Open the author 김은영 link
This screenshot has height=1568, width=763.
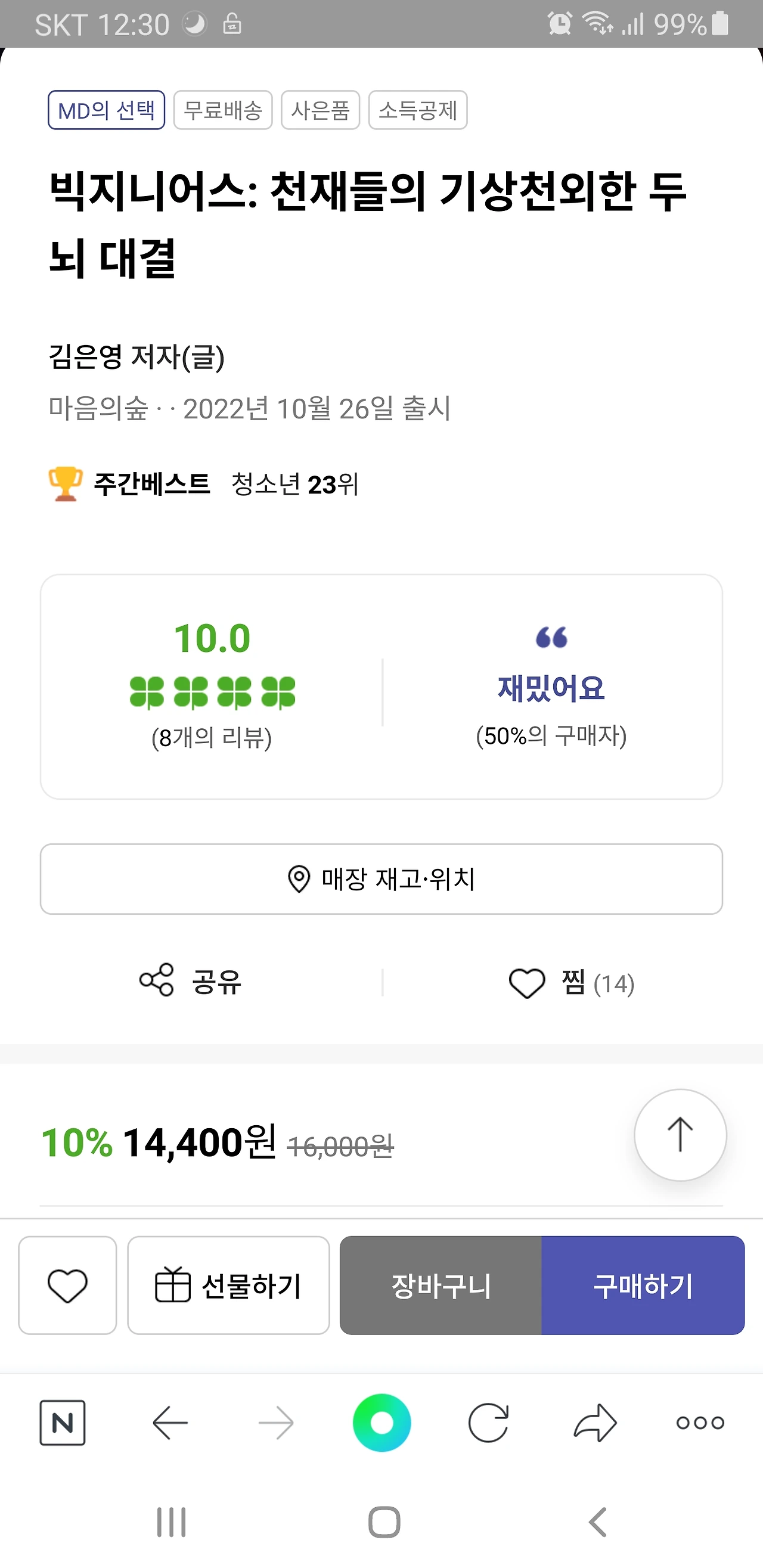point(86,357)
